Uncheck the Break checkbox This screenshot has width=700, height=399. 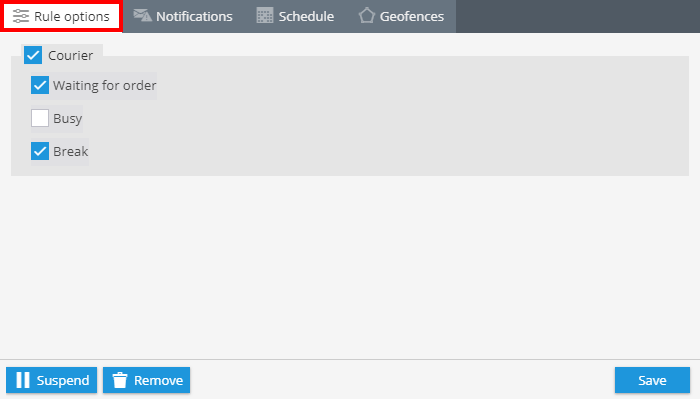[x=40, y=151]
